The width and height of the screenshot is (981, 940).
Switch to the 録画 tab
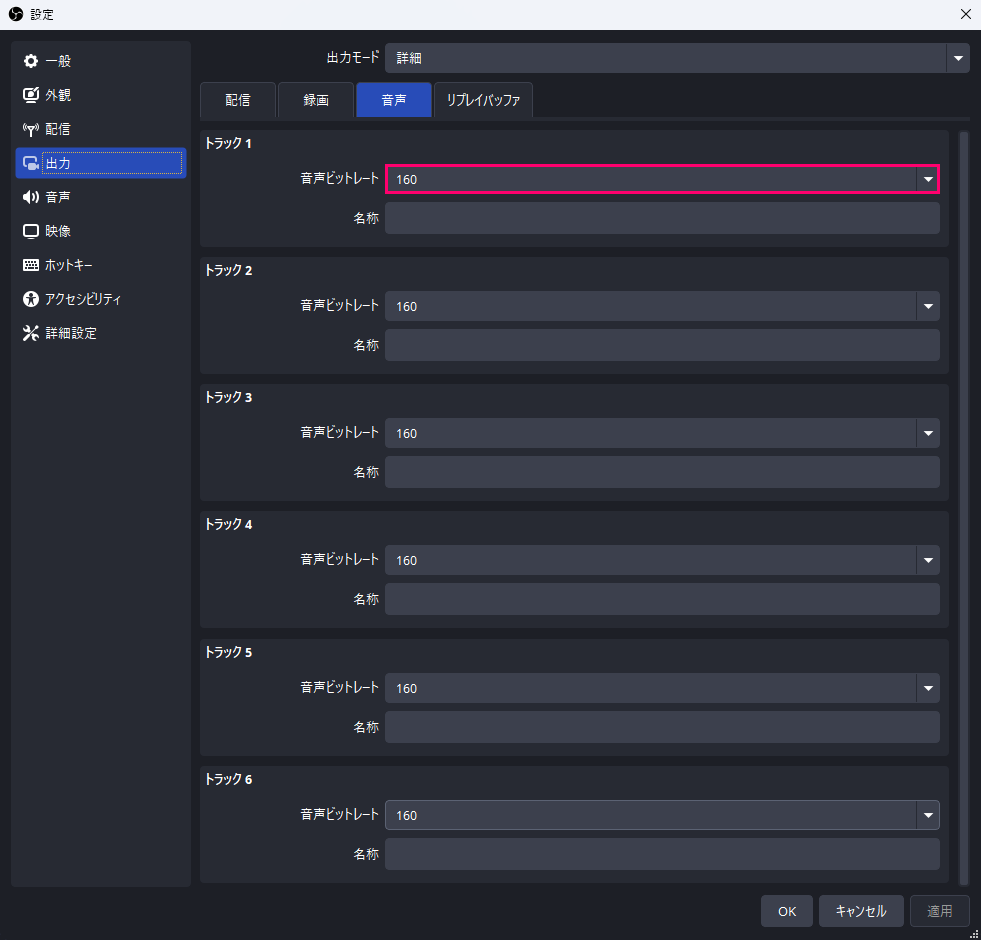click(316, 100)
